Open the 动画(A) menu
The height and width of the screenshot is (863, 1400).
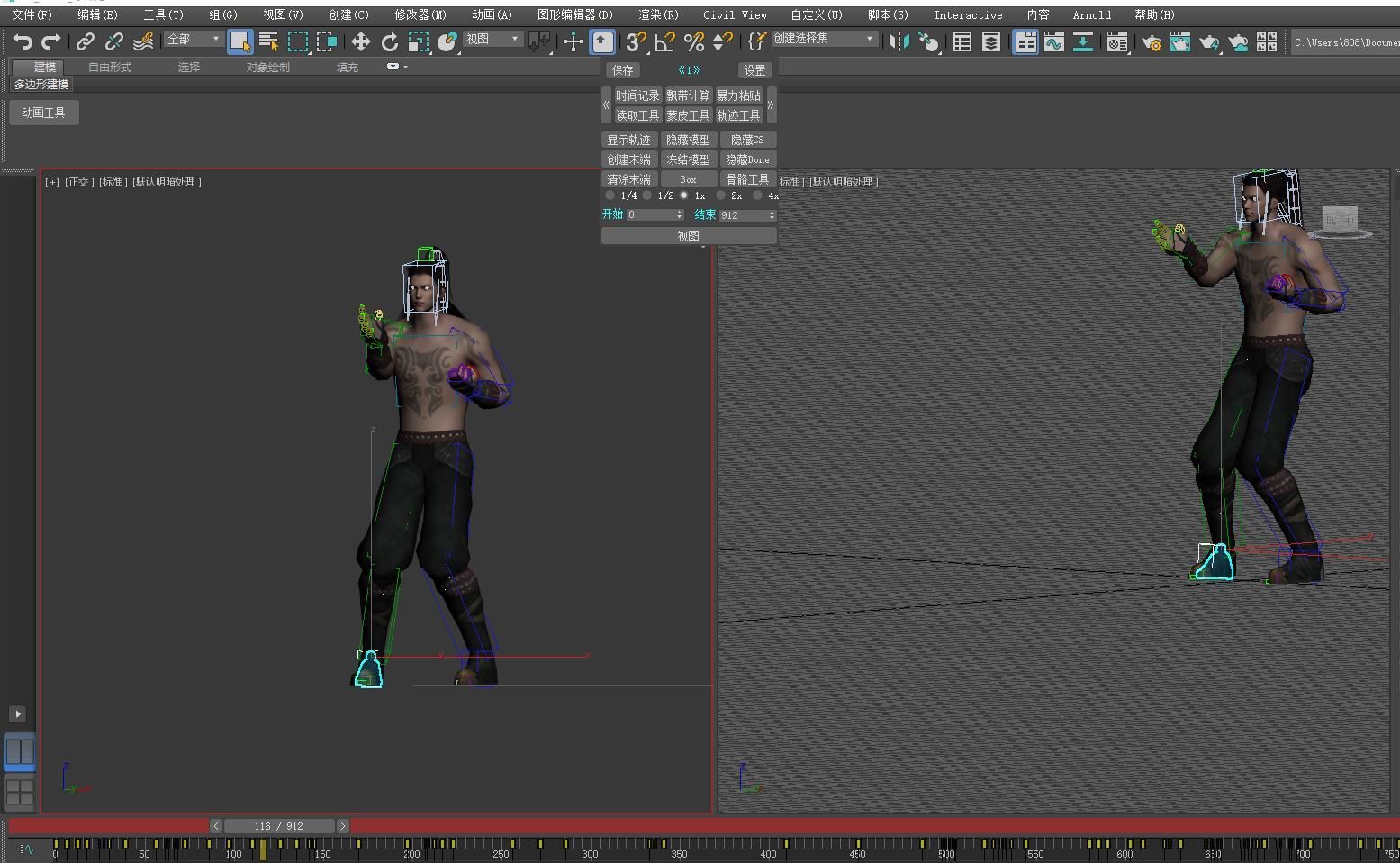point(492,14)
